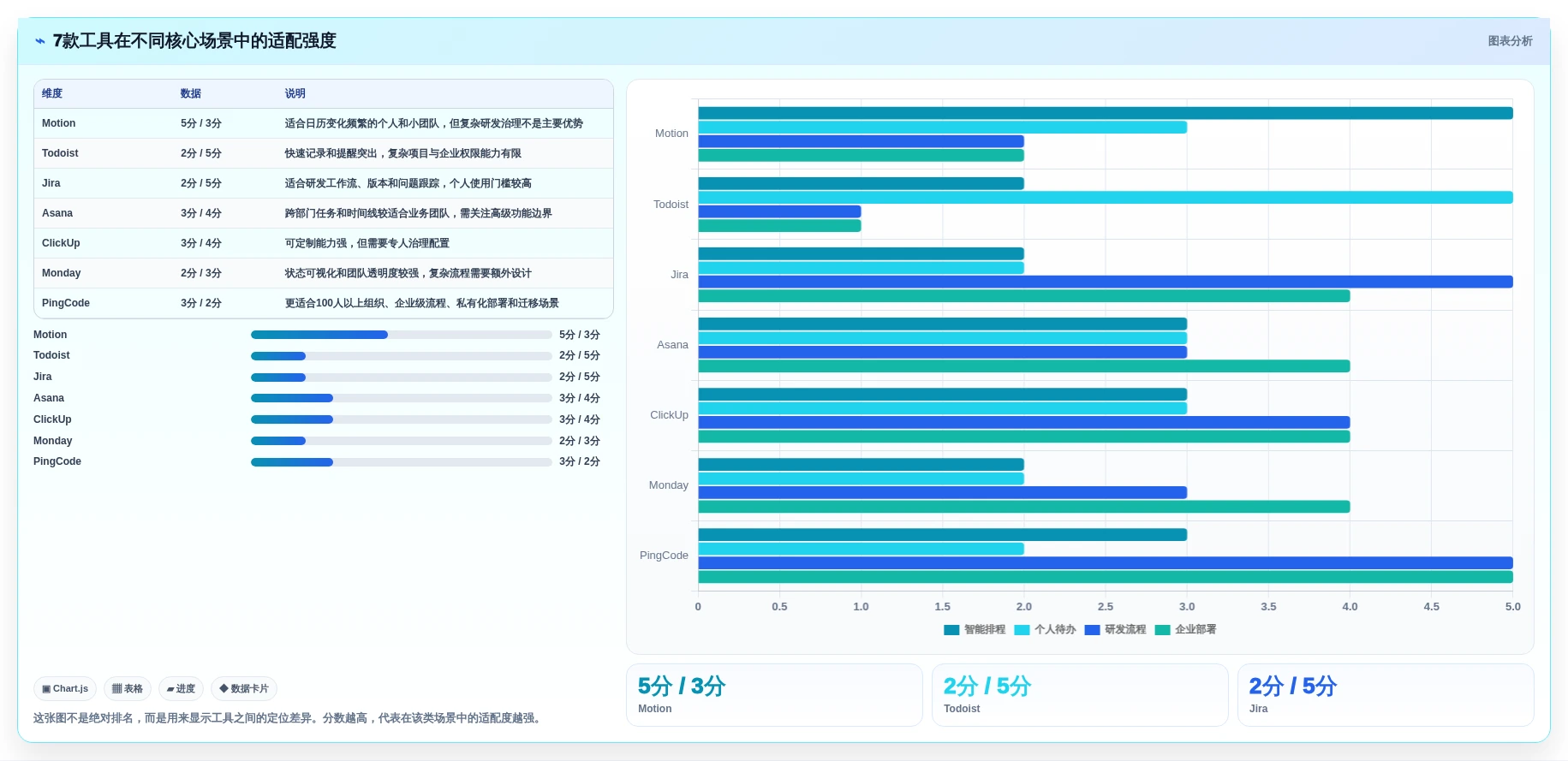Click the Motion 5分 / 3分 table cell

point(201,123)
